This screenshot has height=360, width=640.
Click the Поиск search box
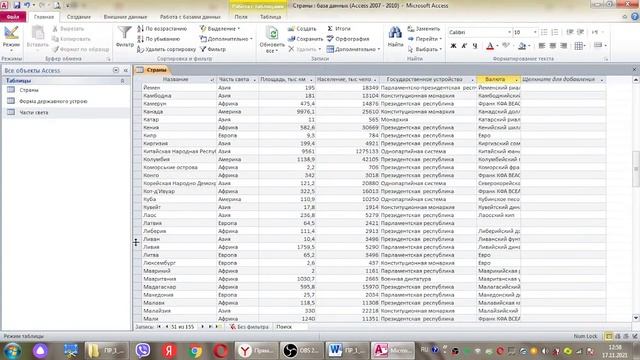pos(292,327)
